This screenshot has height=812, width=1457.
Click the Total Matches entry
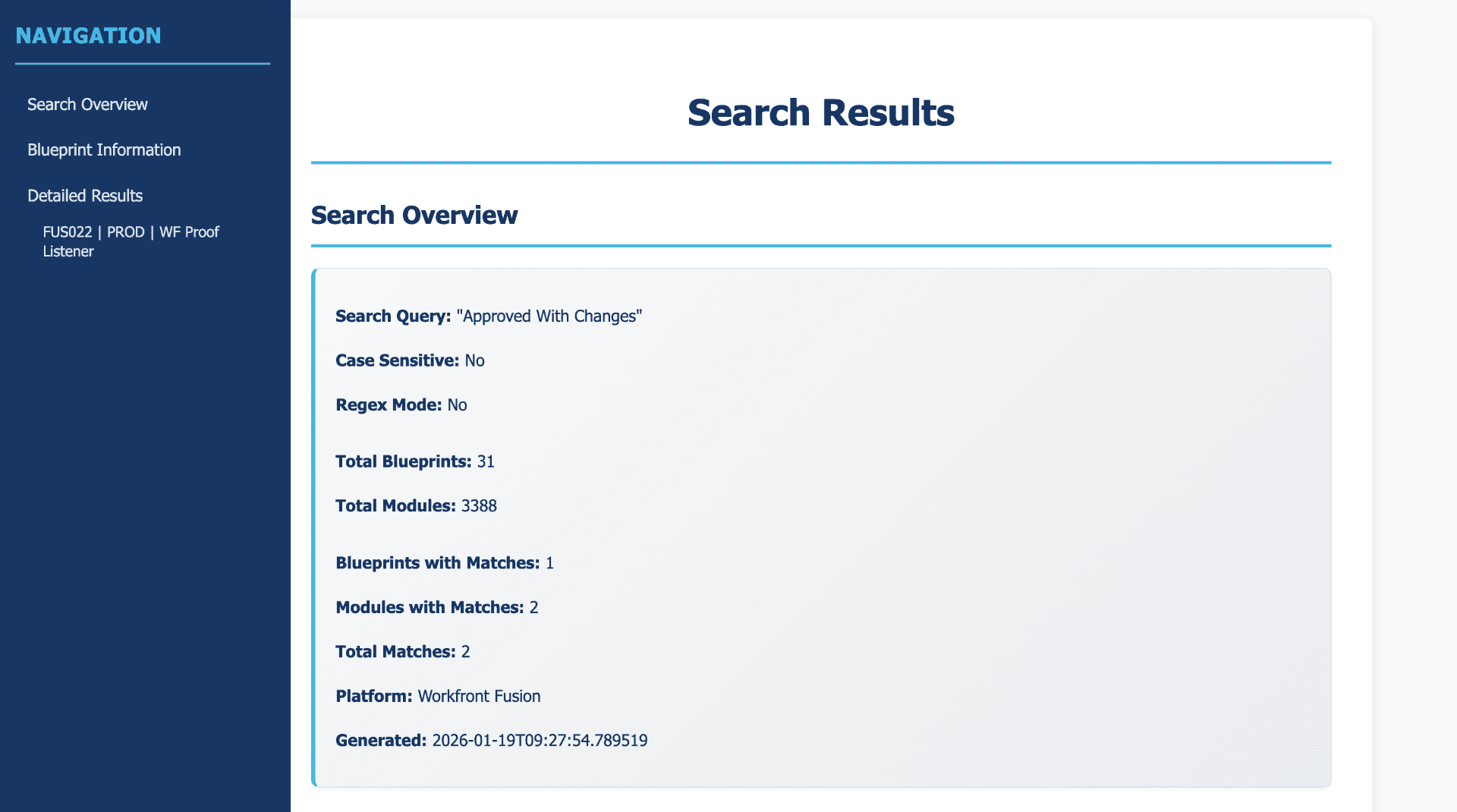tap(402, 651)
